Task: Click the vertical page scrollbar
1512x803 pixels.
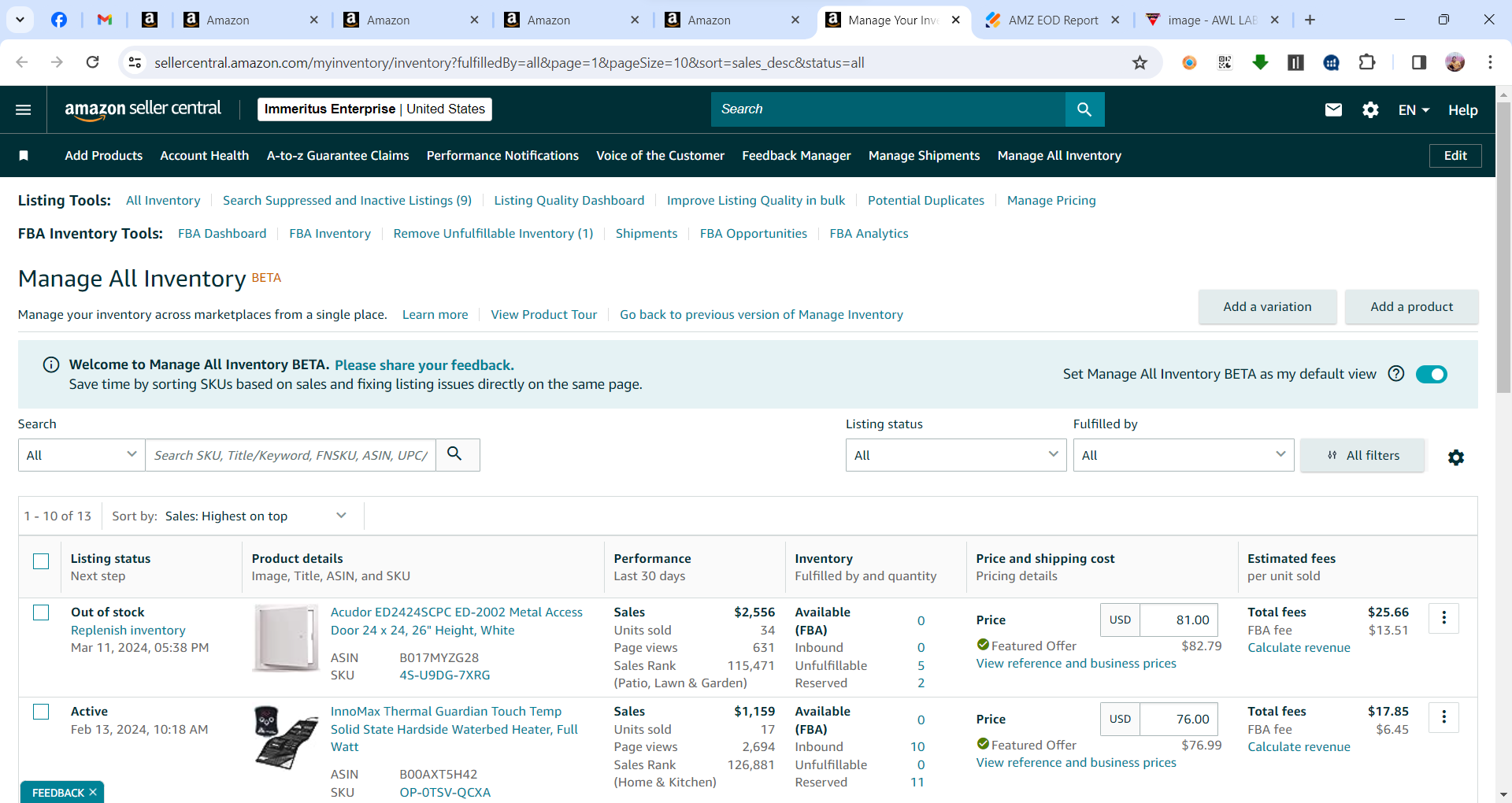Action: 1503,246
